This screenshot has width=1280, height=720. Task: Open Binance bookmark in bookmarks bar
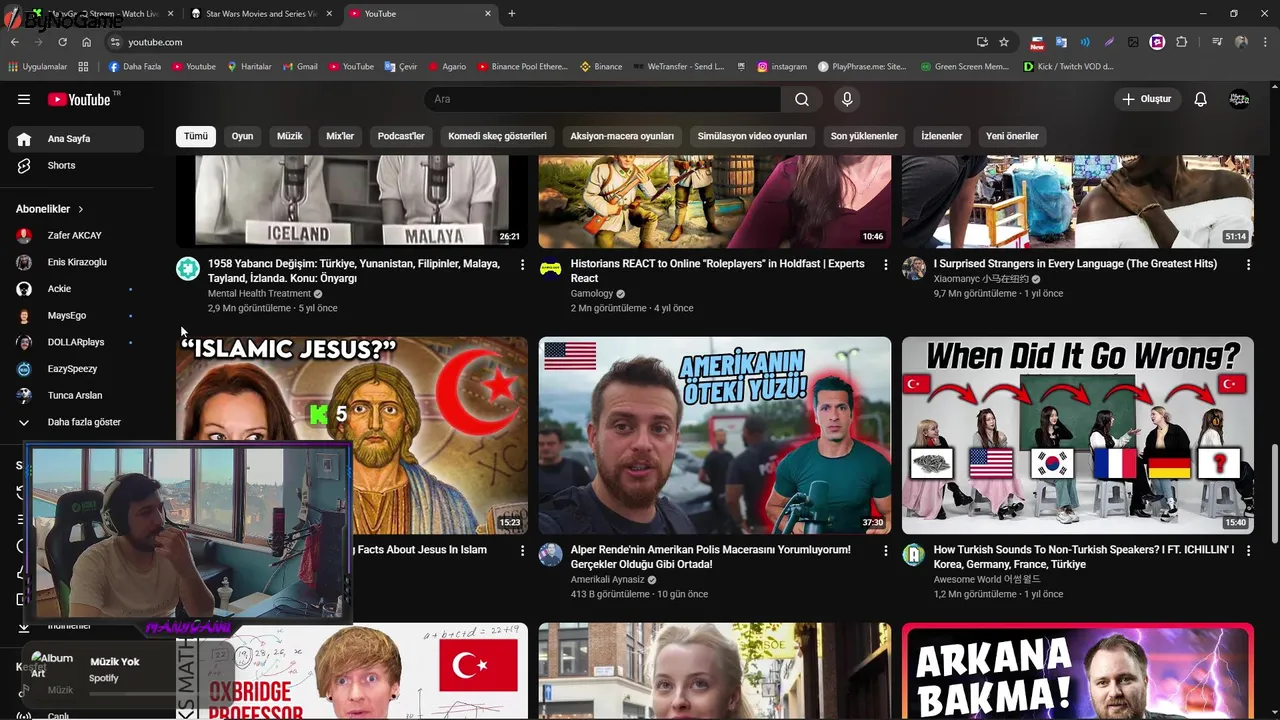(601, 67)
